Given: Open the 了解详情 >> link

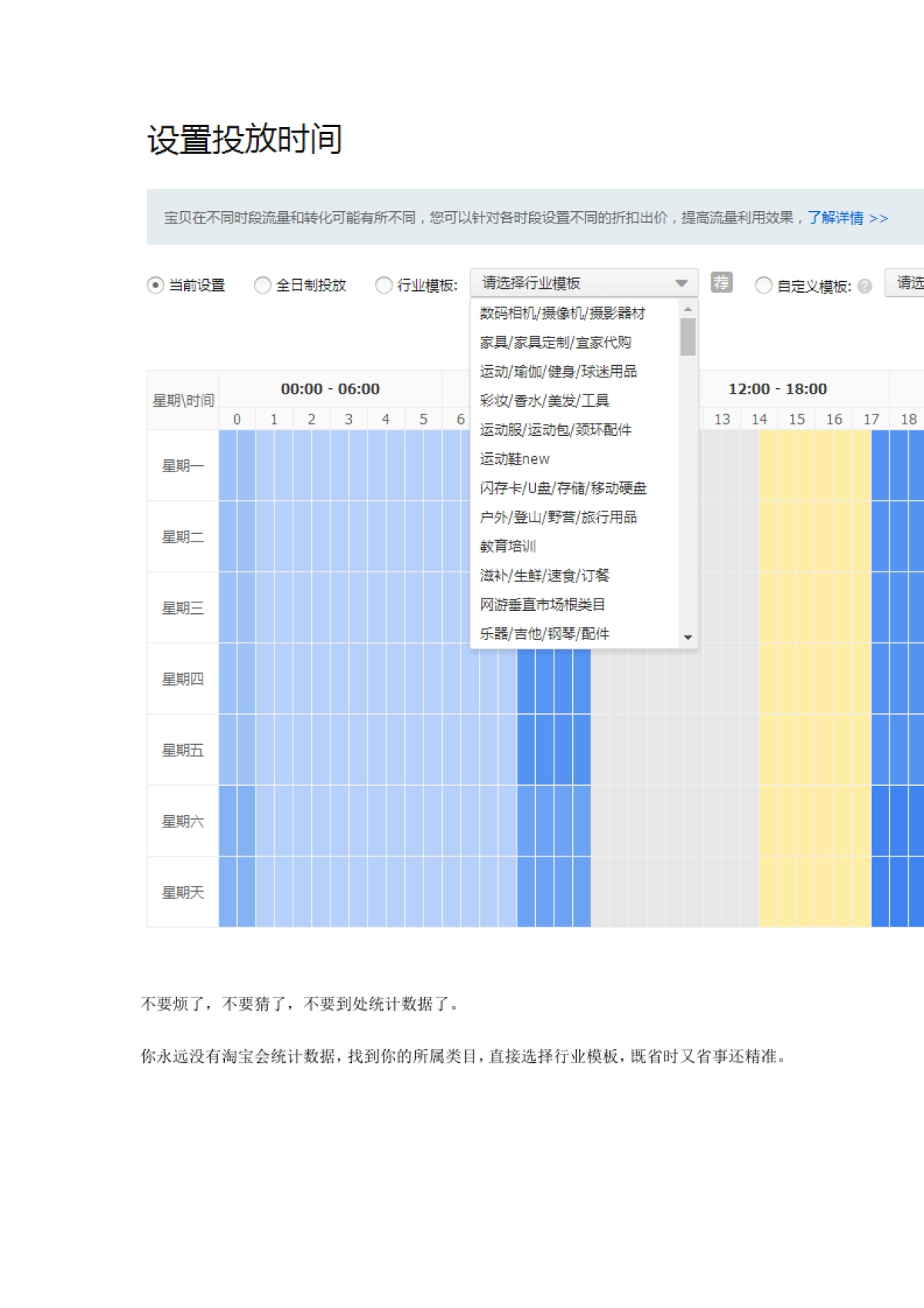Looking at the screenshot, I should (848, 218).
